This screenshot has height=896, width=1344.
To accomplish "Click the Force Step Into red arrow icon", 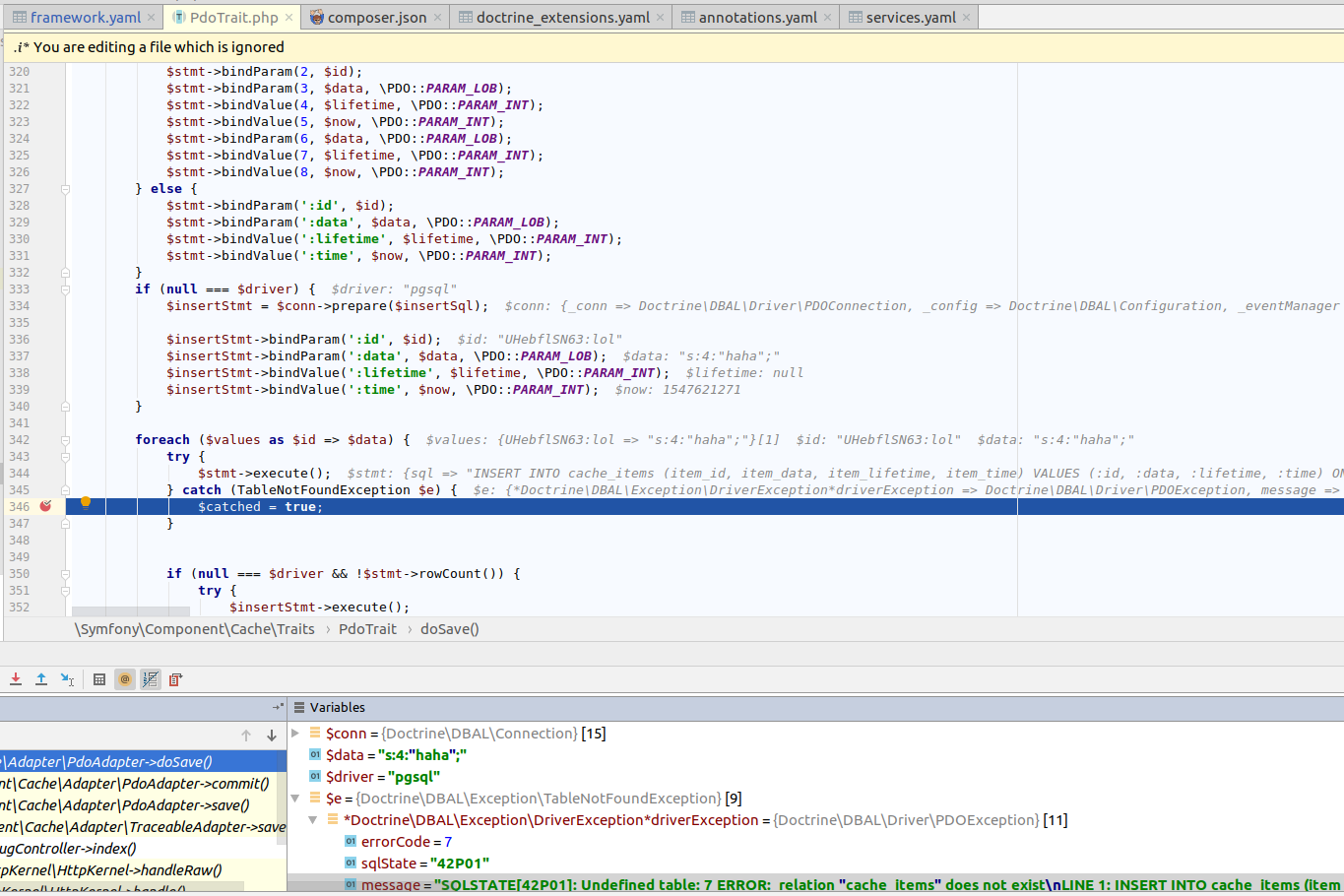I will point(16,679).
